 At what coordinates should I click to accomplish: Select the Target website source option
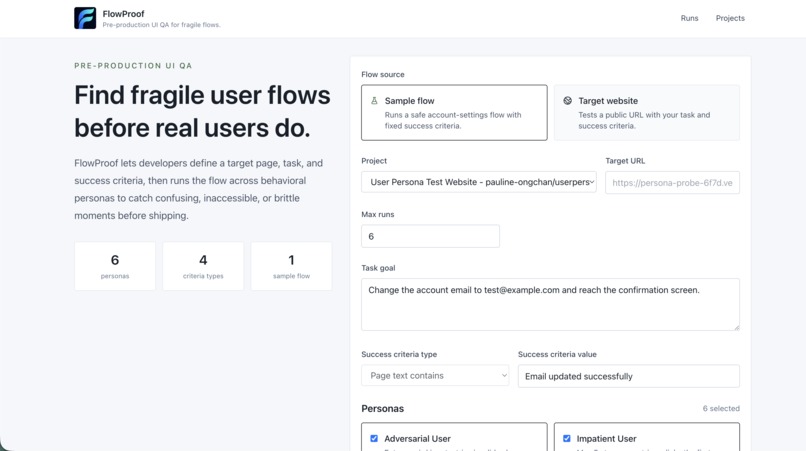coord(647,113)
